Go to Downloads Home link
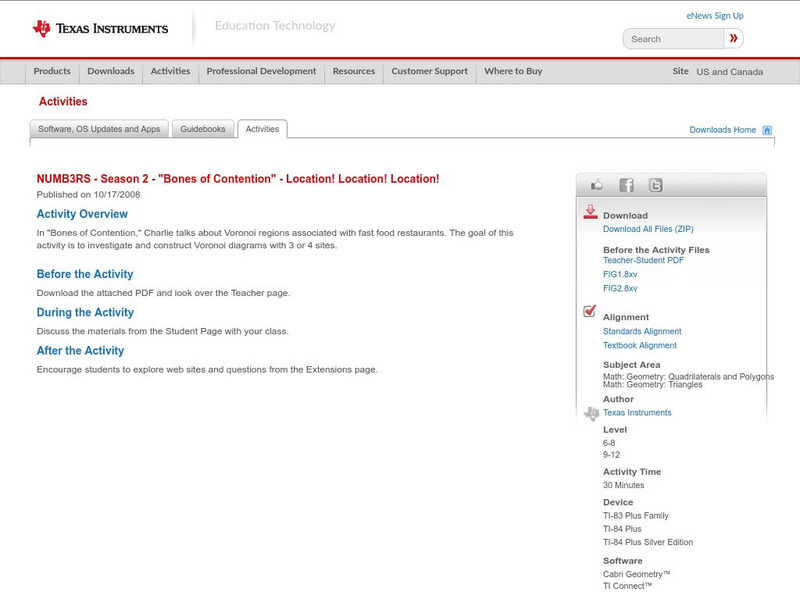Viewport: 800px width, 592px height. (722, 130)
